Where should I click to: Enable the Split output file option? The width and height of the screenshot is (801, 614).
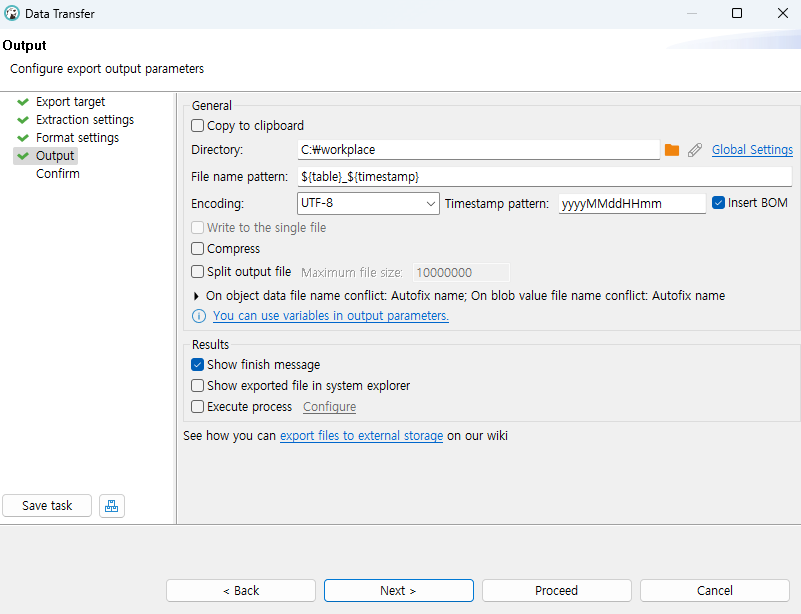[198, 272]
